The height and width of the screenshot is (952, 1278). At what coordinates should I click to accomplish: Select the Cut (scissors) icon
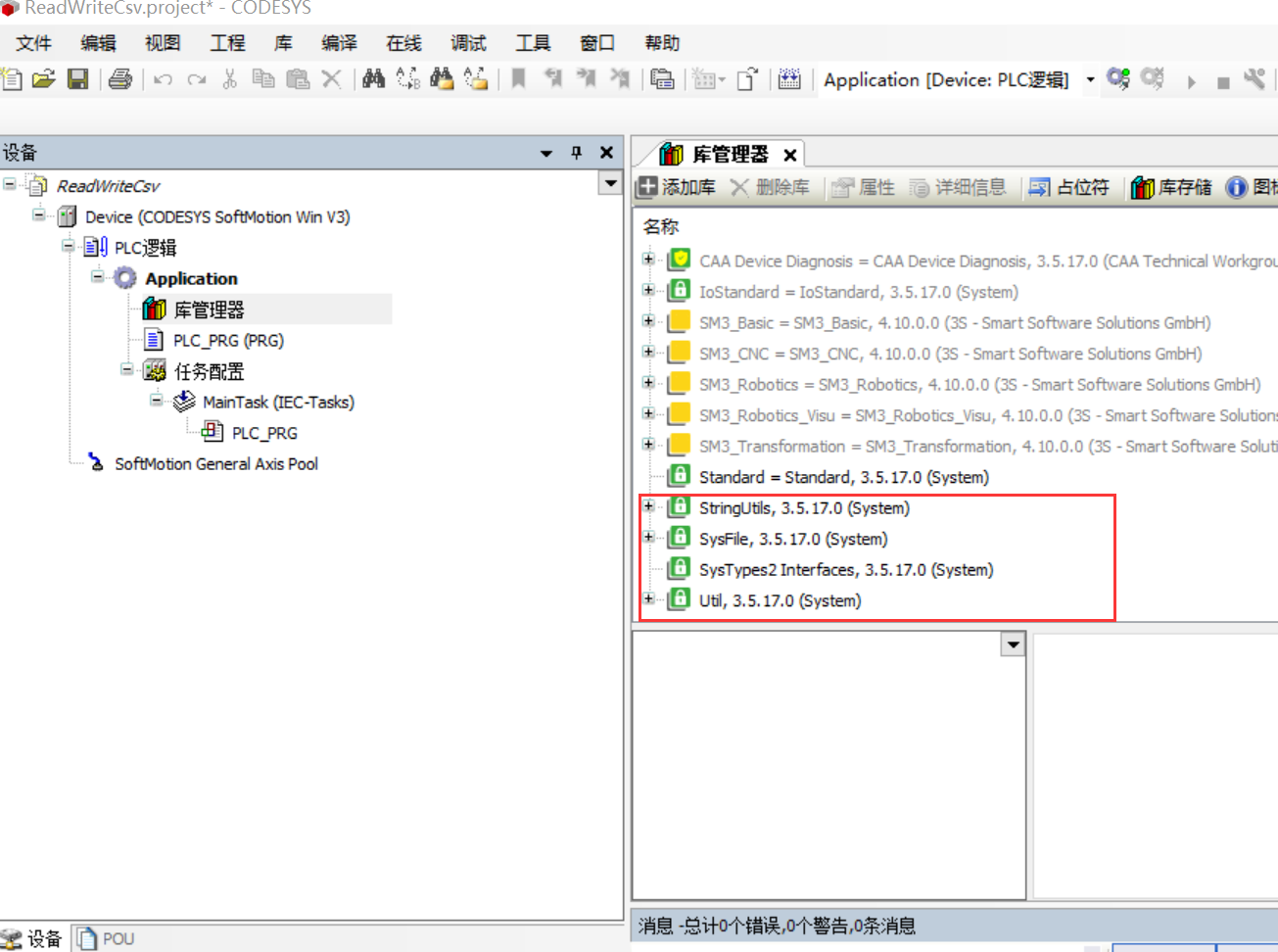(x=227, y=79)
